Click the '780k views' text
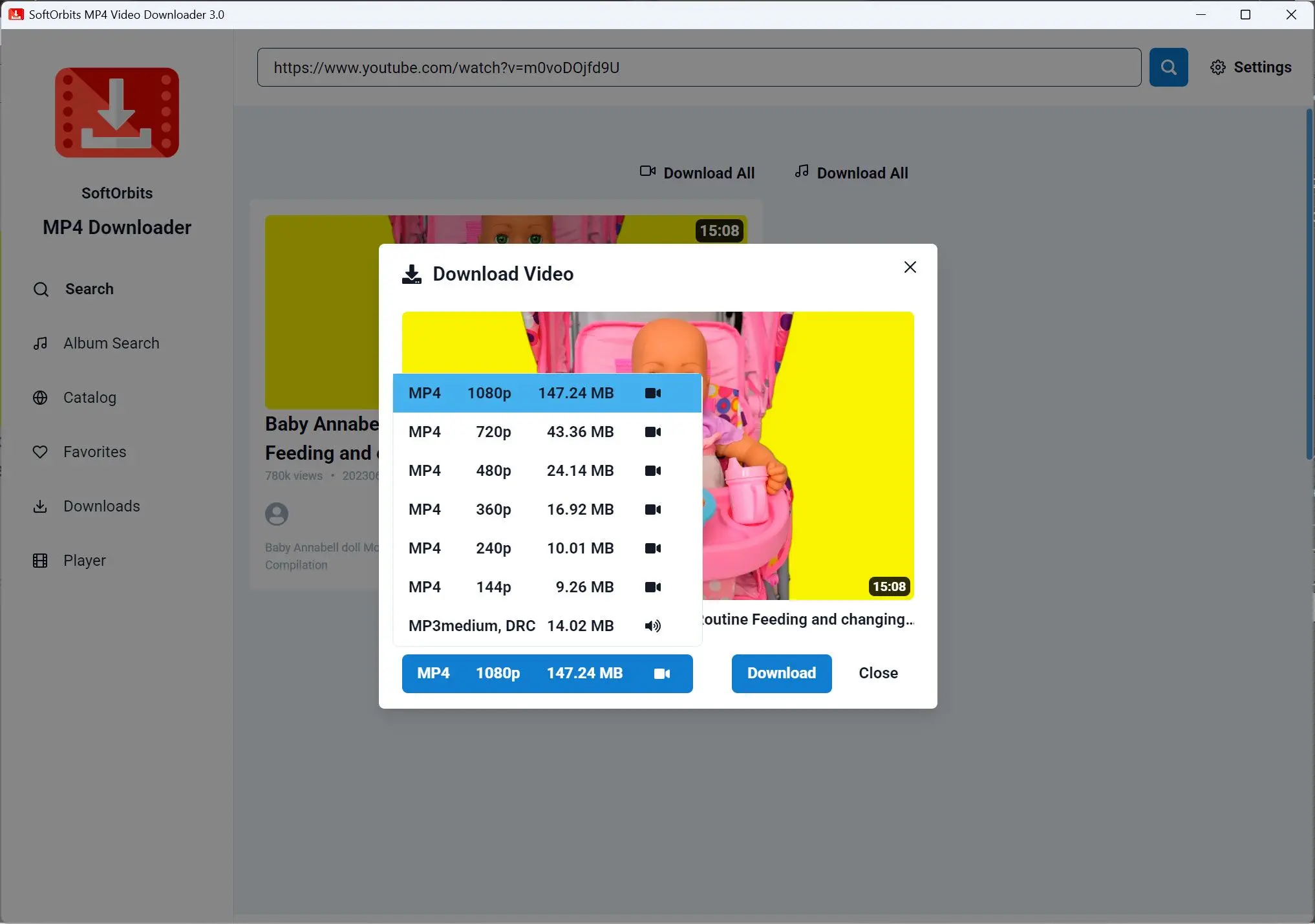Image resolution: width=1315 pixels, height=924 pixels. pyautogui.click(x=294, y=475)
